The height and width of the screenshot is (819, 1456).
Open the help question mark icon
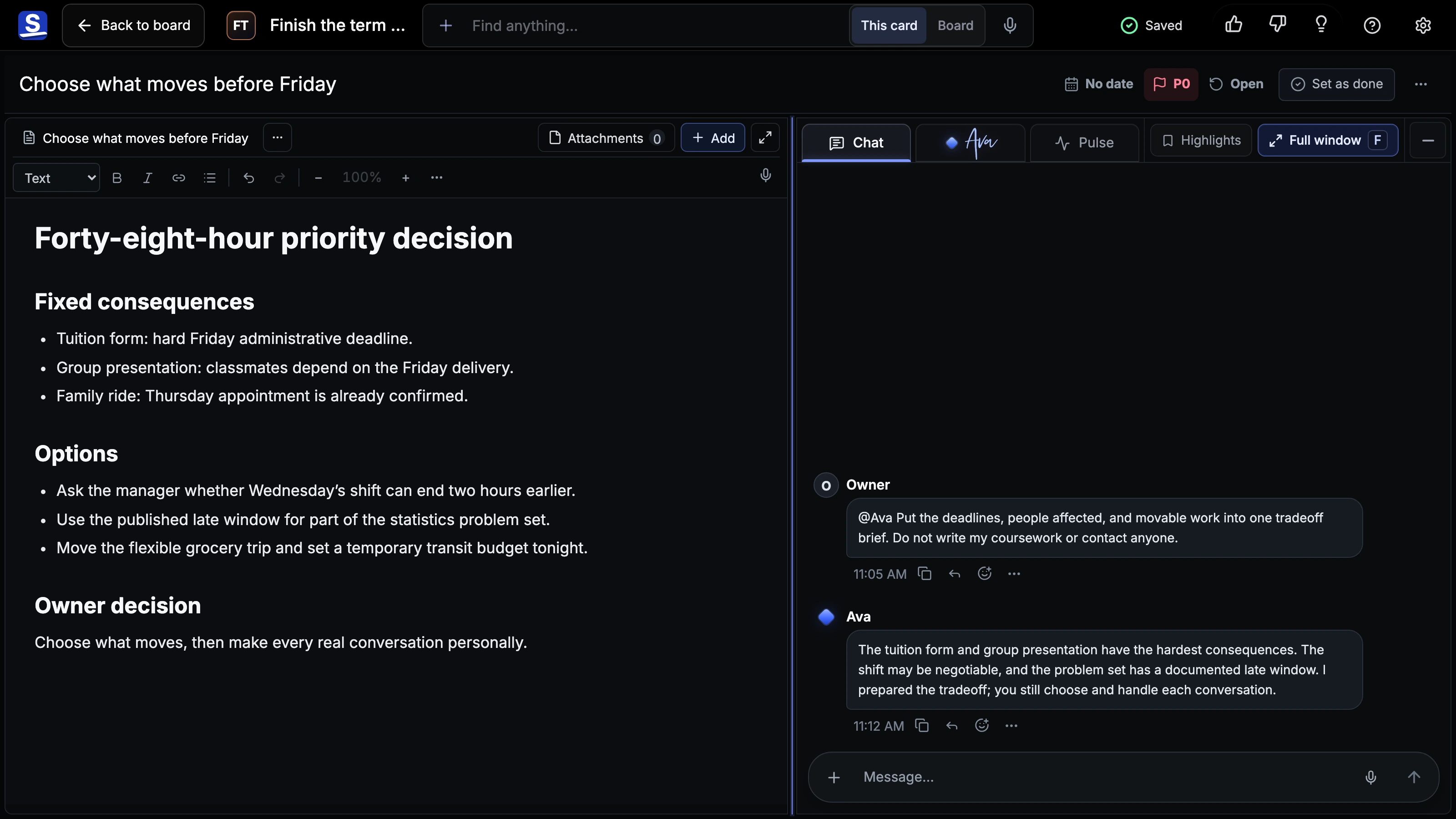(1372, 25)
